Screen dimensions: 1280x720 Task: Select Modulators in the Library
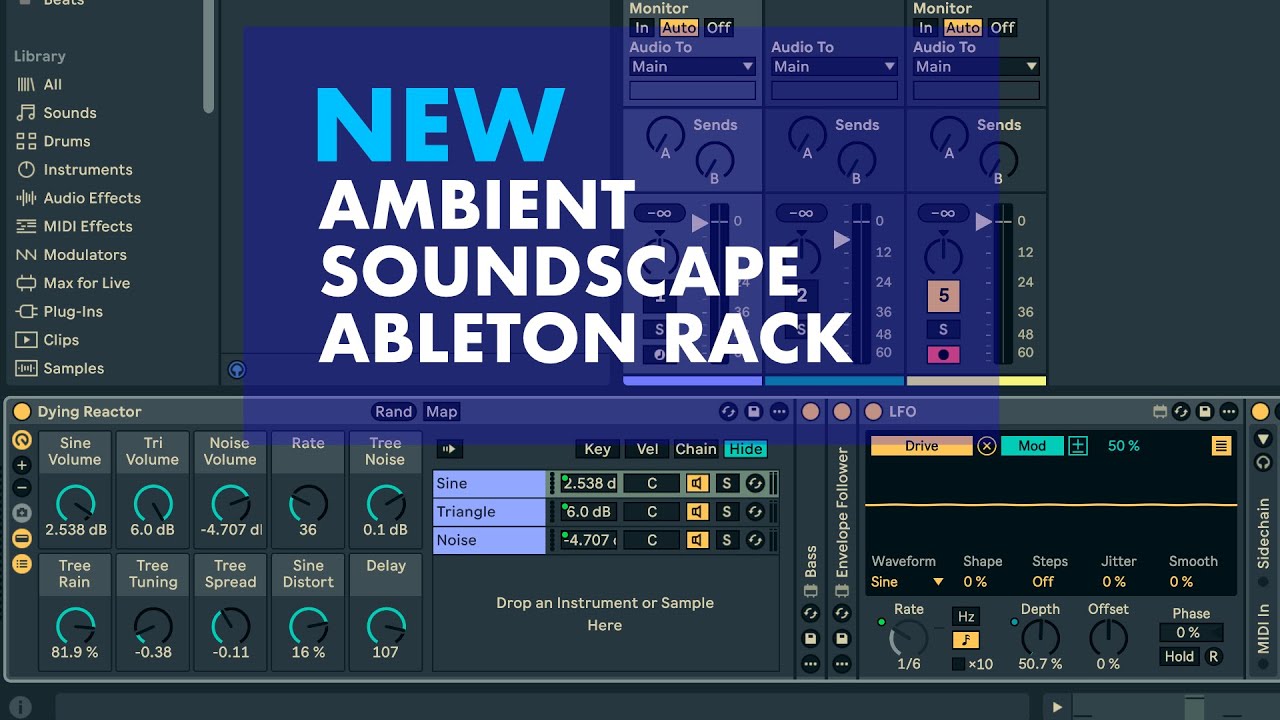click(x=85, y=255)
